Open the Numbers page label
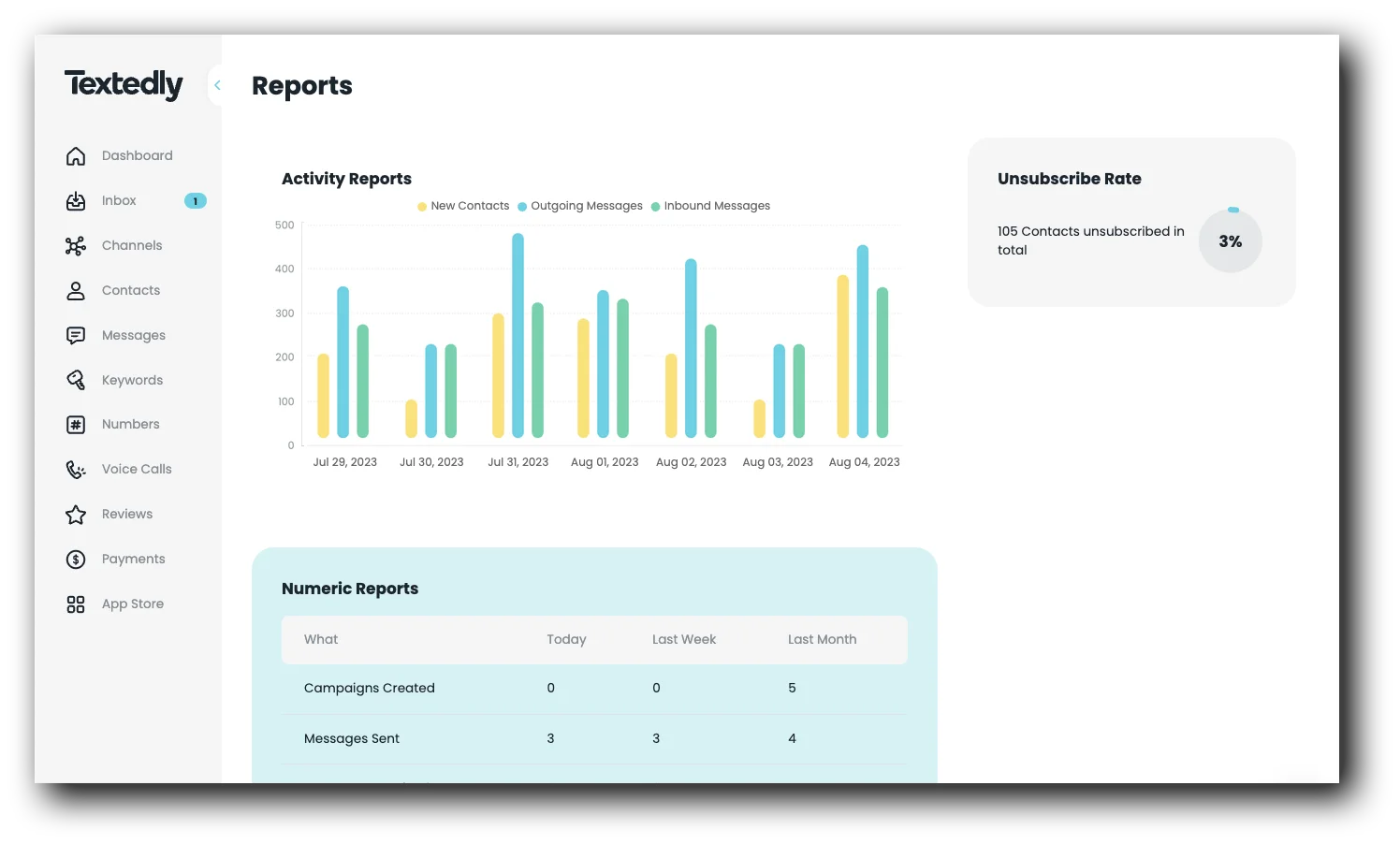Image resolution: width=1400 pixels, height=844 pixels. pyautogui.click(x=131, y=424)
